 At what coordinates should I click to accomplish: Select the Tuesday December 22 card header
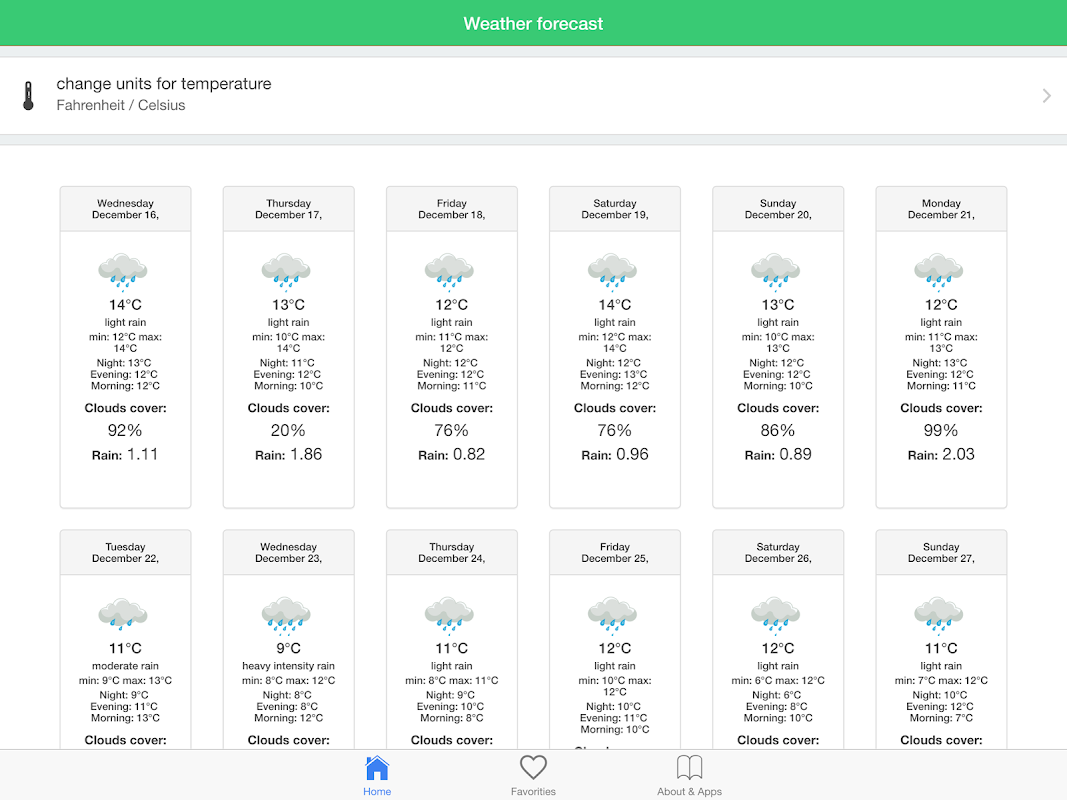click(x=125, y=552)
